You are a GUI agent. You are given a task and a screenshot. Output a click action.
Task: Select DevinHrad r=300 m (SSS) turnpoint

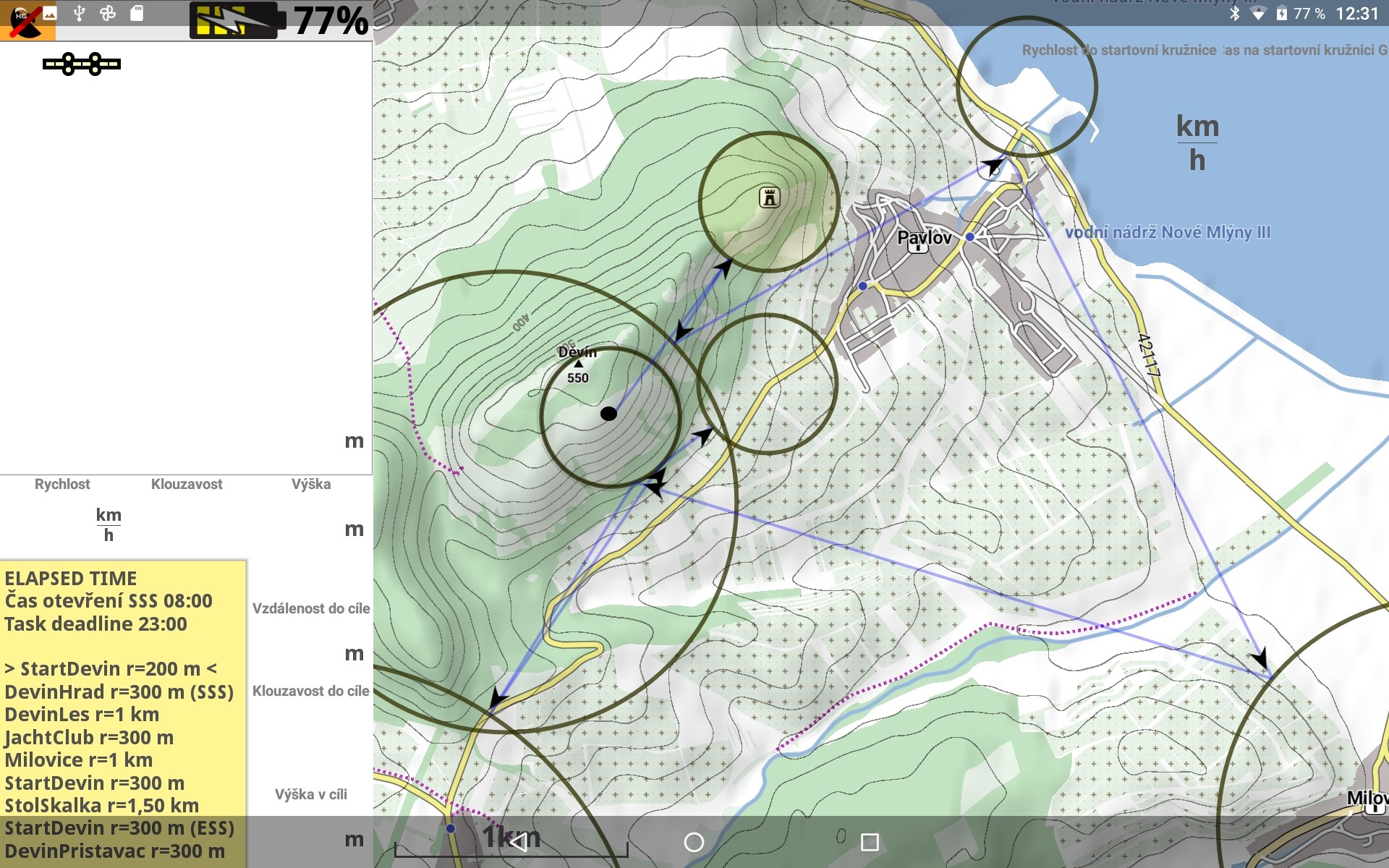pos(119,692)
